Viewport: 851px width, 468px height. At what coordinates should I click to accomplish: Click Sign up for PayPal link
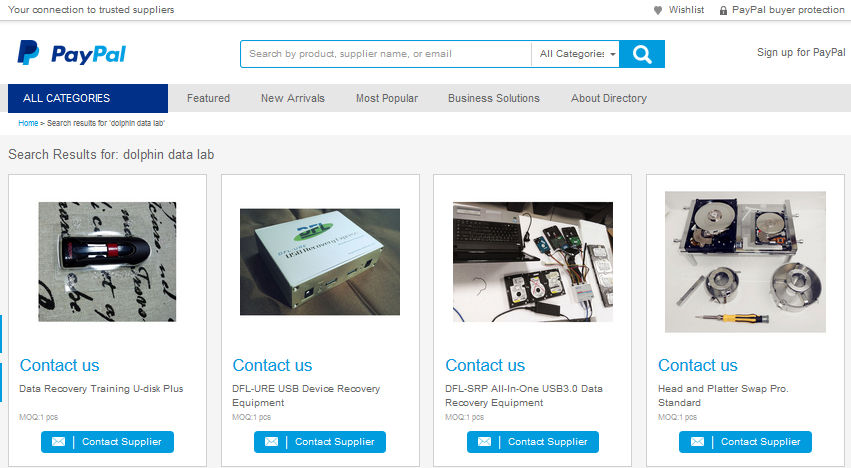pyautogui.click(x=801, y=52)
